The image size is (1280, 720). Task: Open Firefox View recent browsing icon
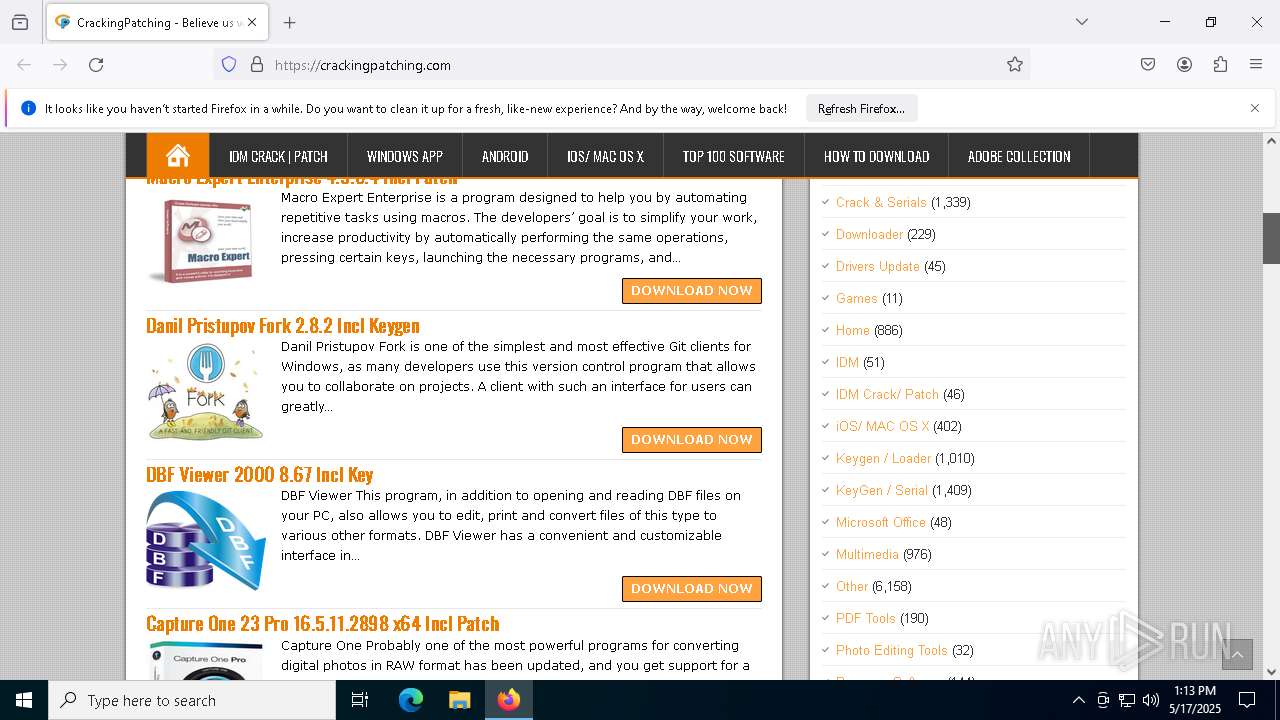[x=20, y=22]
